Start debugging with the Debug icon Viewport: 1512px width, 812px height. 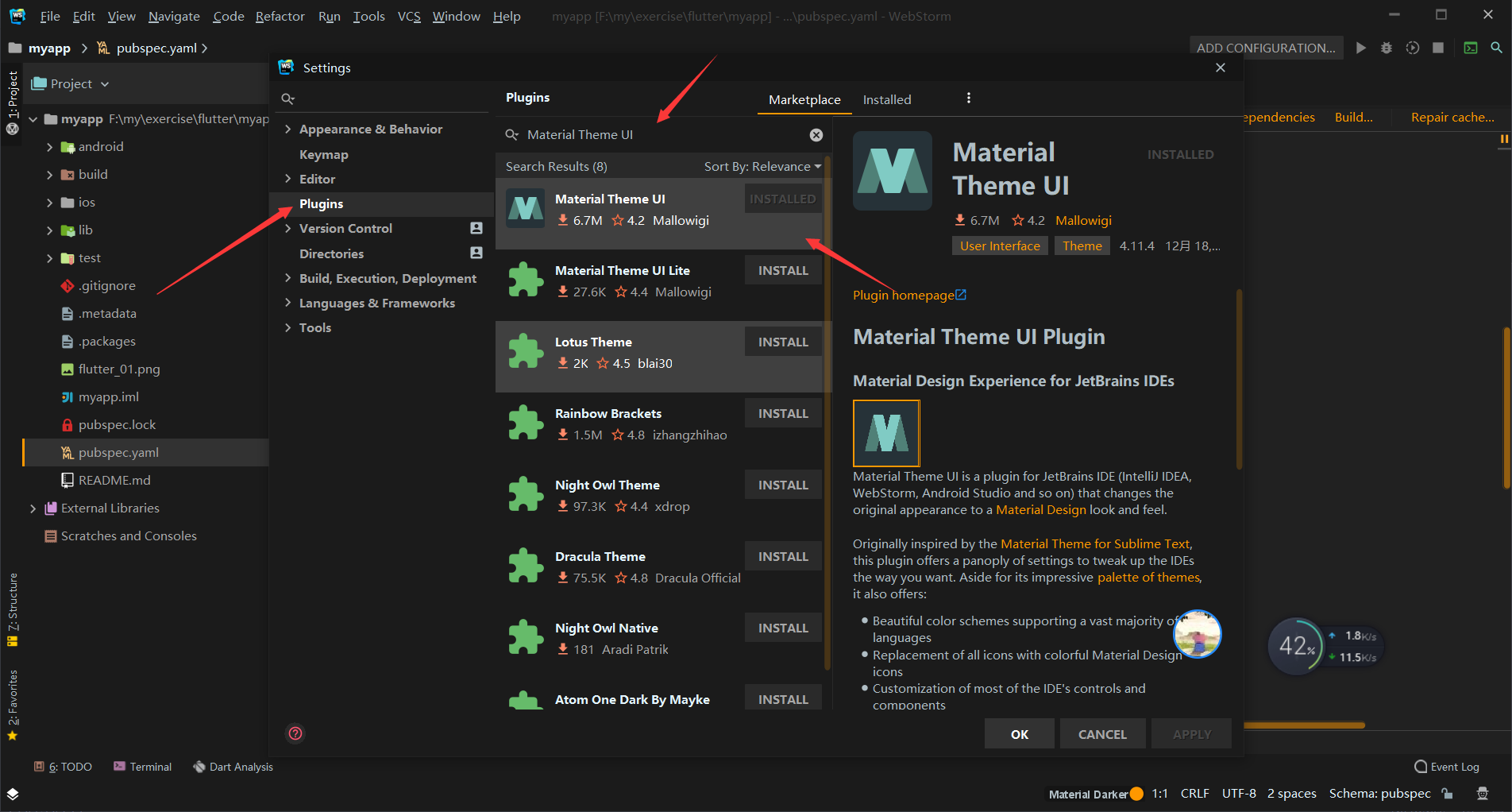1387,48
